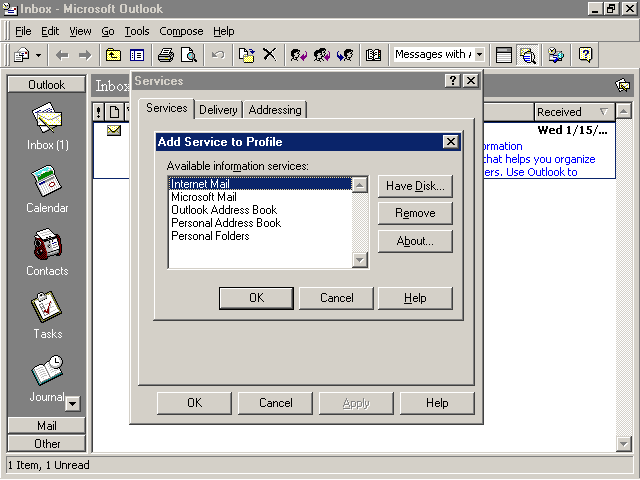Viewport: 640px width, 480px height.
Task: Click the Undo toolbar icon
Action: click(218, 55)
